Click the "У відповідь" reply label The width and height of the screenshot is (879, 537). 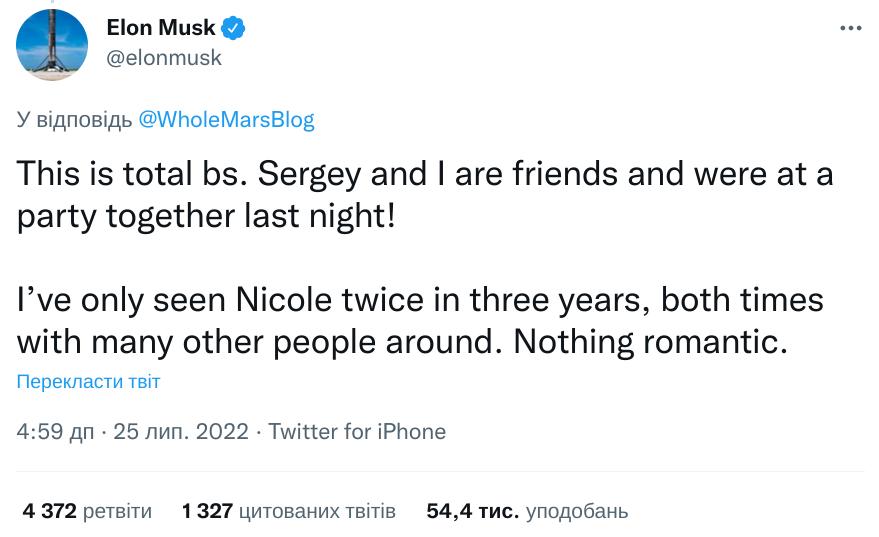coord(75,120)
